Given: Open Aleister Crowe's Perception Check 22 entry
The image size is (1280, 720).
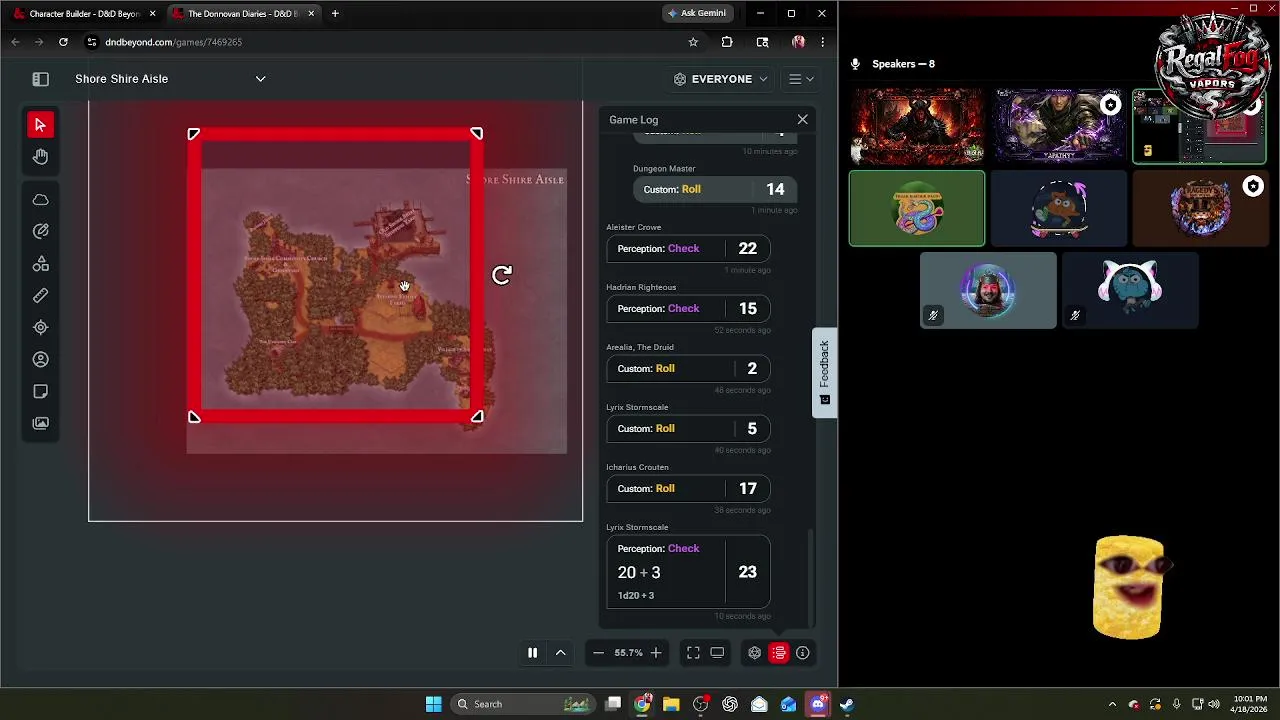Looking at the screenshot, I should 688,249.
